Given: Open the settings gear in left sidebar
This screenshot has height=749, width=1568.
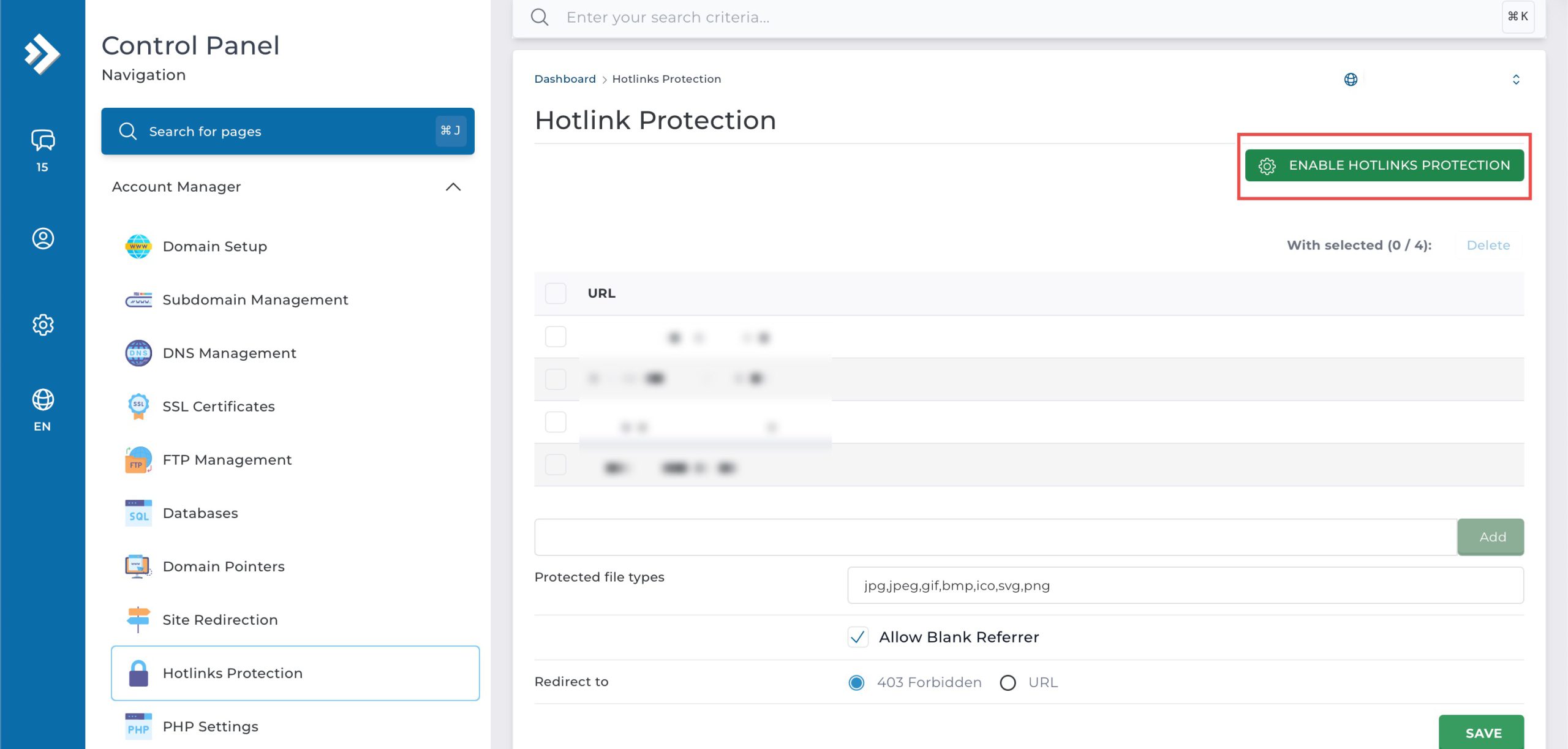Looking at the screenshot, I should point(42,325).
